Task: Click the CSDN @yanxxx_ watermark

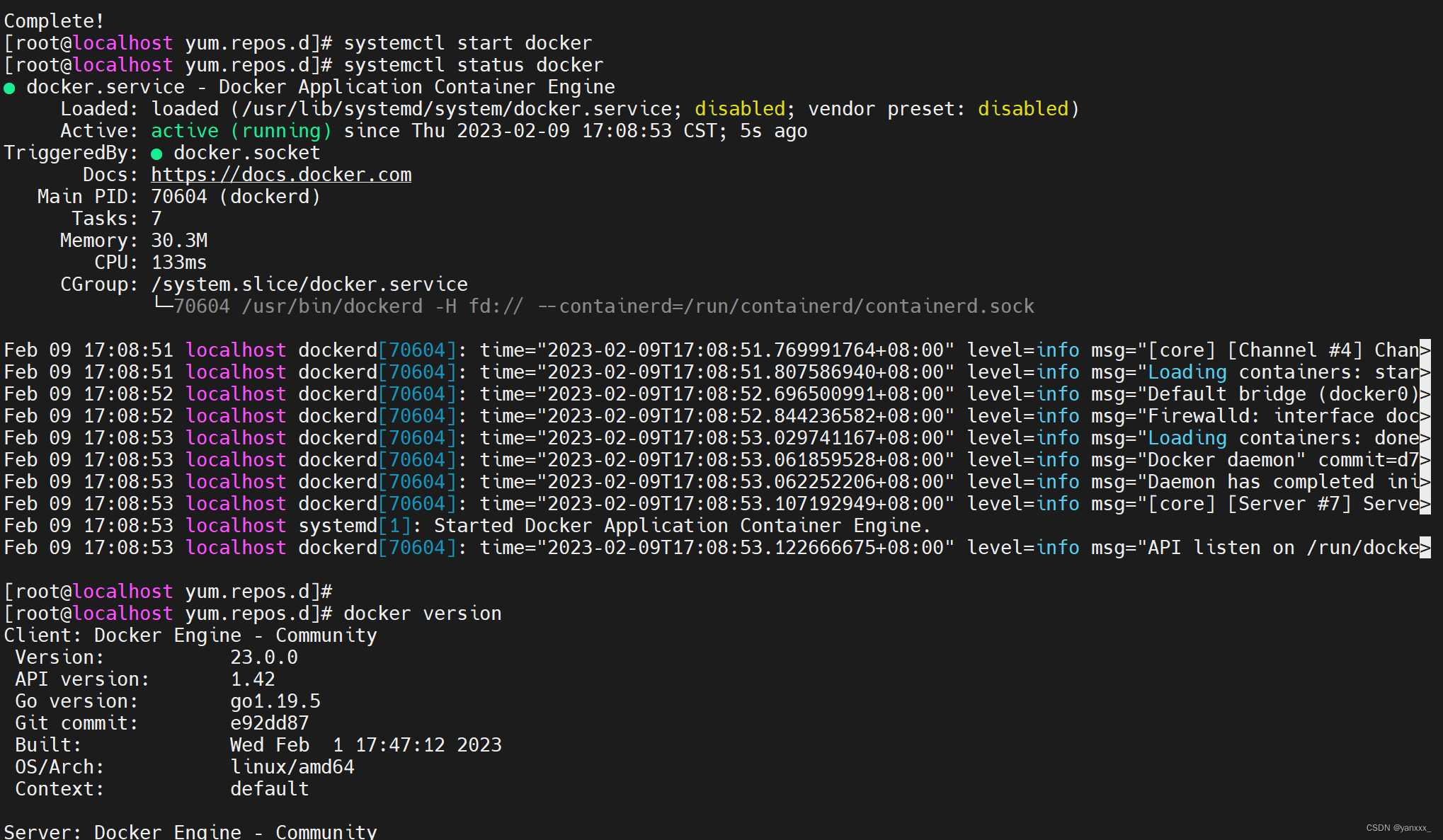Action: [1398, 828]
